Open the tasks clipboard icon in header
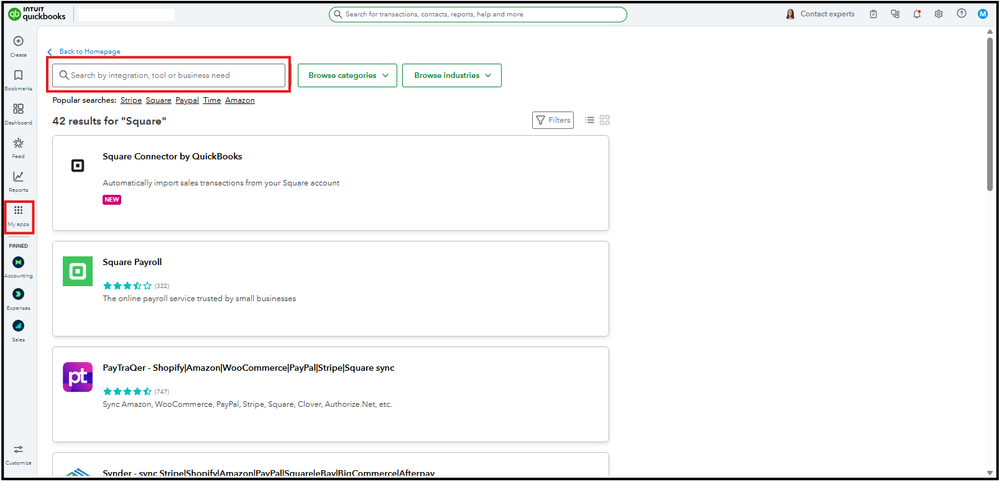 click(873, 14)
